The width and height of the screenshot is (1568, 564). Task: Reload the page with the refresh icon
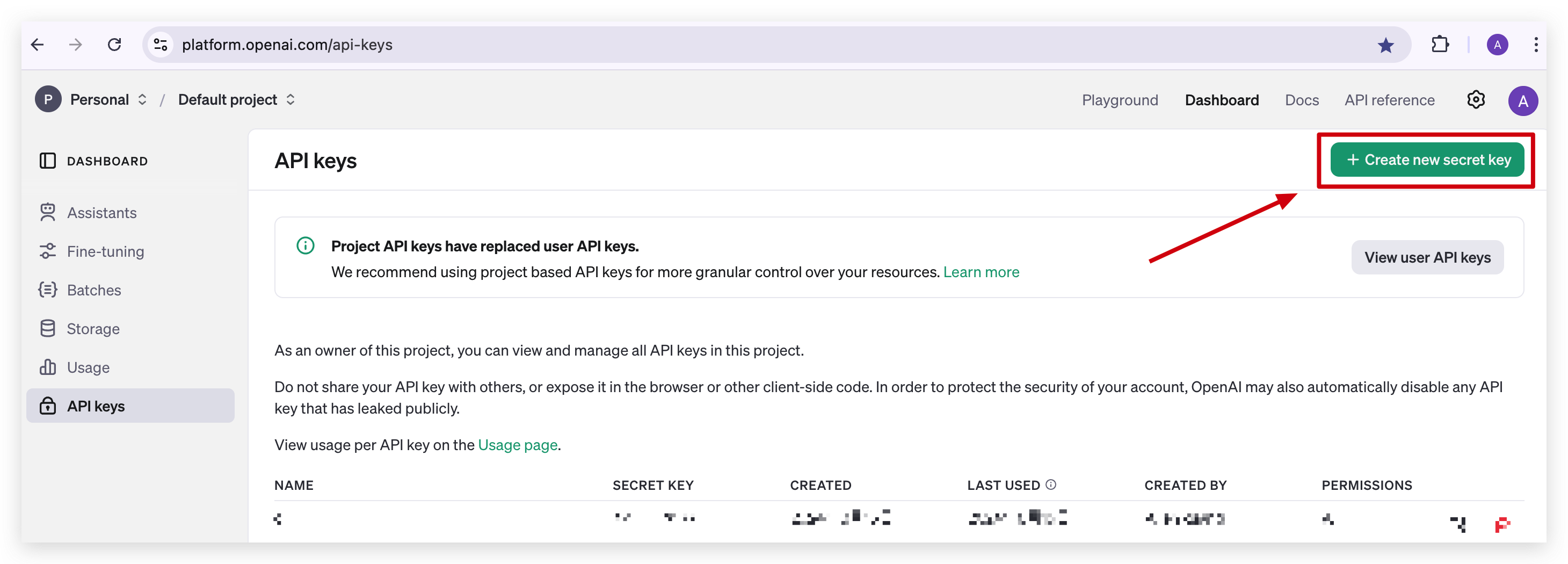(114, 45)
